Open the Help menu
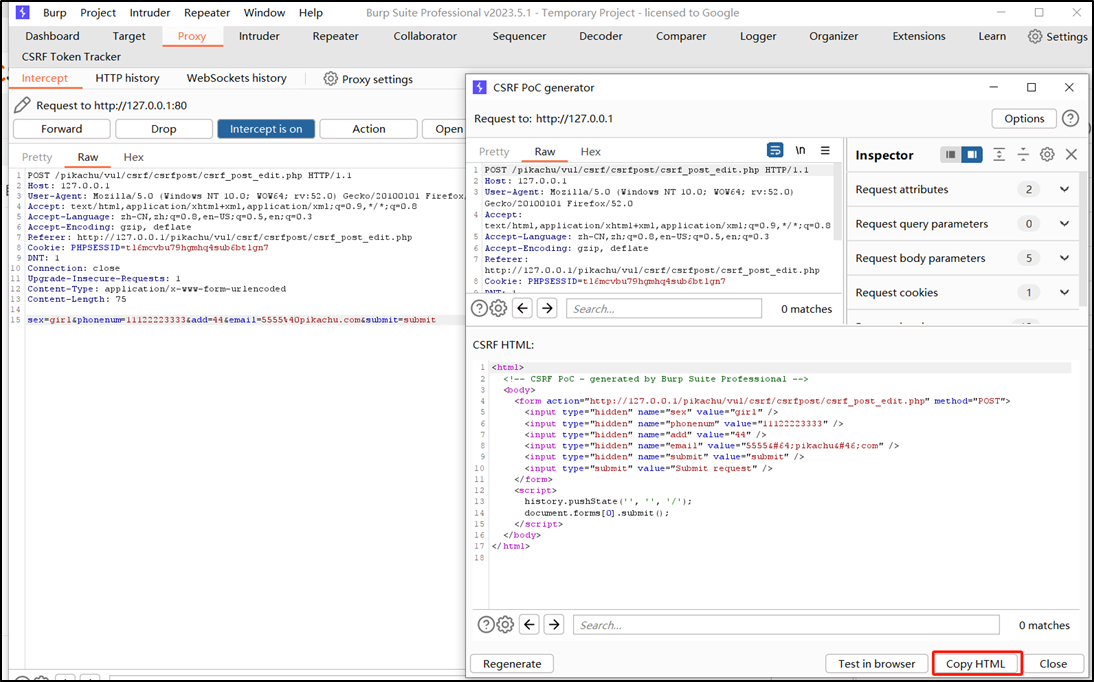The width and height of the screenshot is (1094, 682). 310,13
